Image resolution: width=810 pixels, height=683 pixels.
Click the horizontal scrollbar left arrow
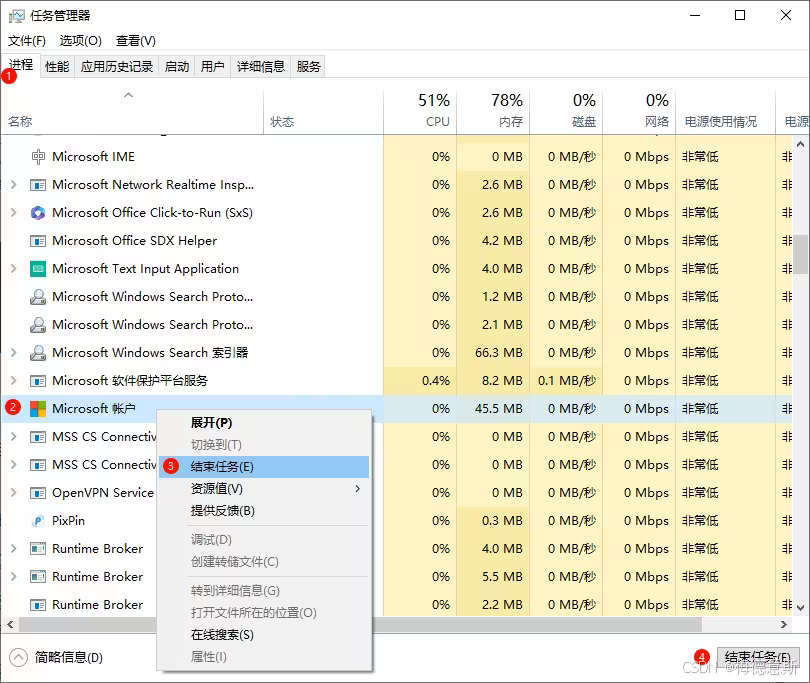click(x=10, y=625)
